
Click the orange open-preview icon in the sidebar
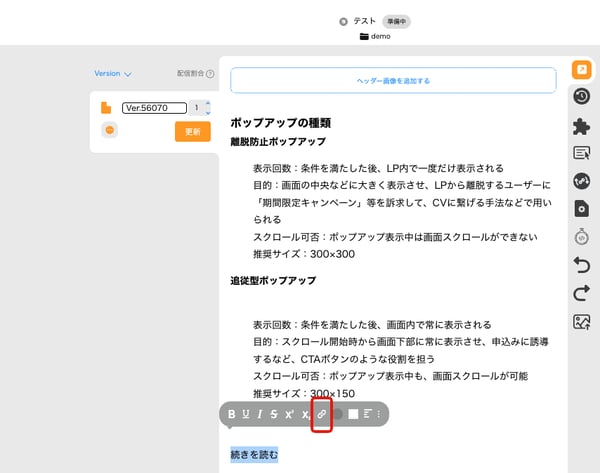[581, 70]
